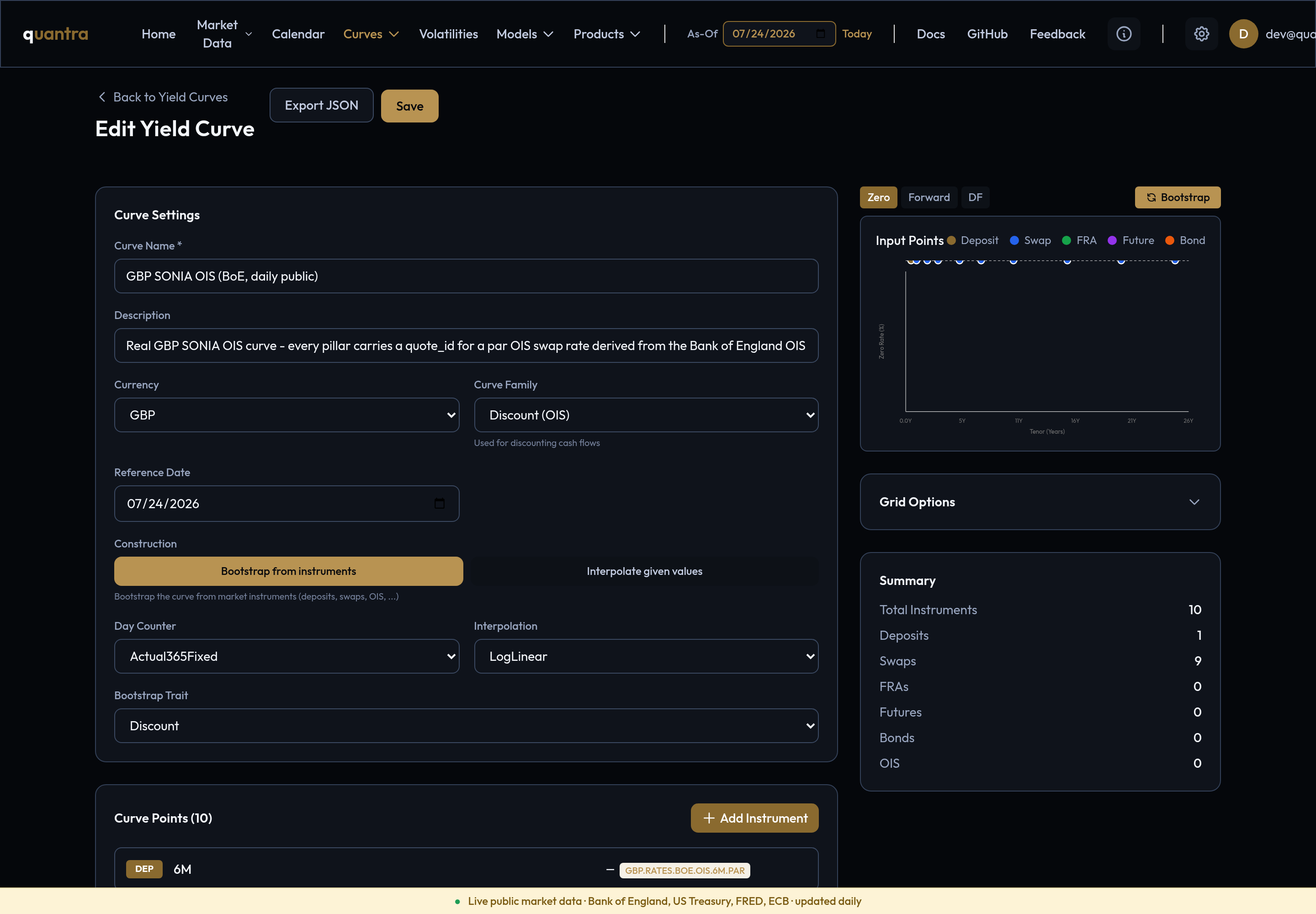Open the Curves menu

tap(371, 34)
